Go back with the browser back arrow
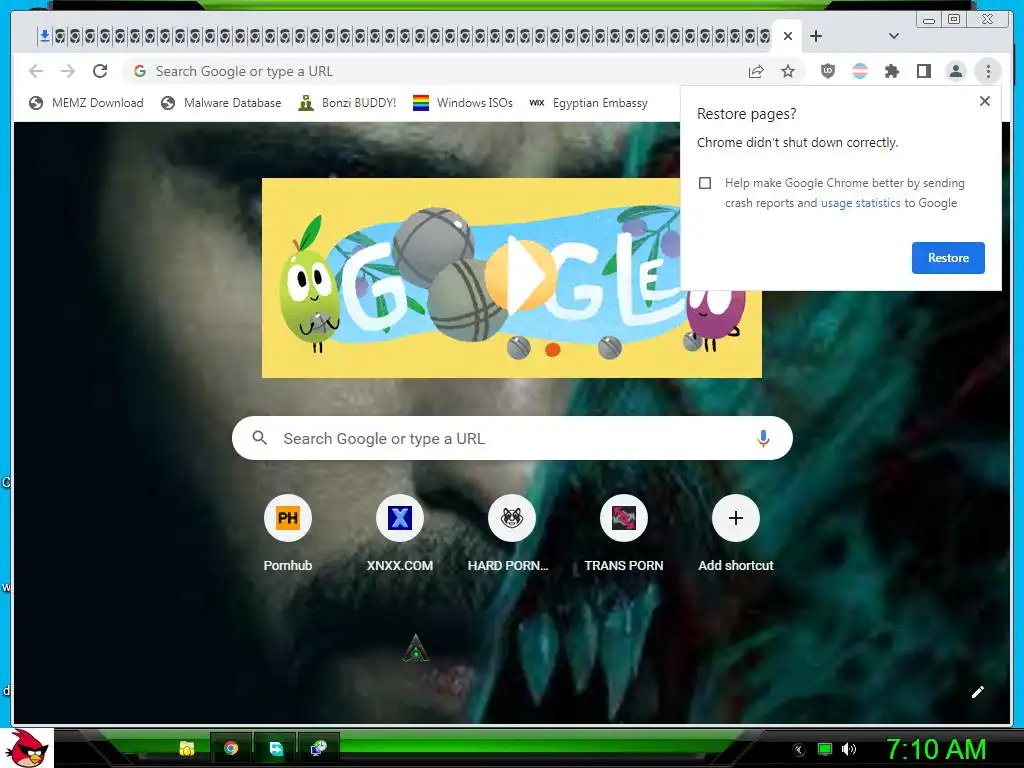The image size is (1024, 768). click(36, 71)
